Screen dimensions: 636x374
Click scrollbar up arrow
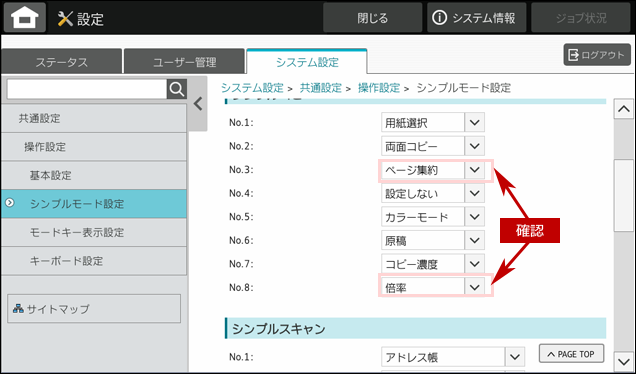623,109
